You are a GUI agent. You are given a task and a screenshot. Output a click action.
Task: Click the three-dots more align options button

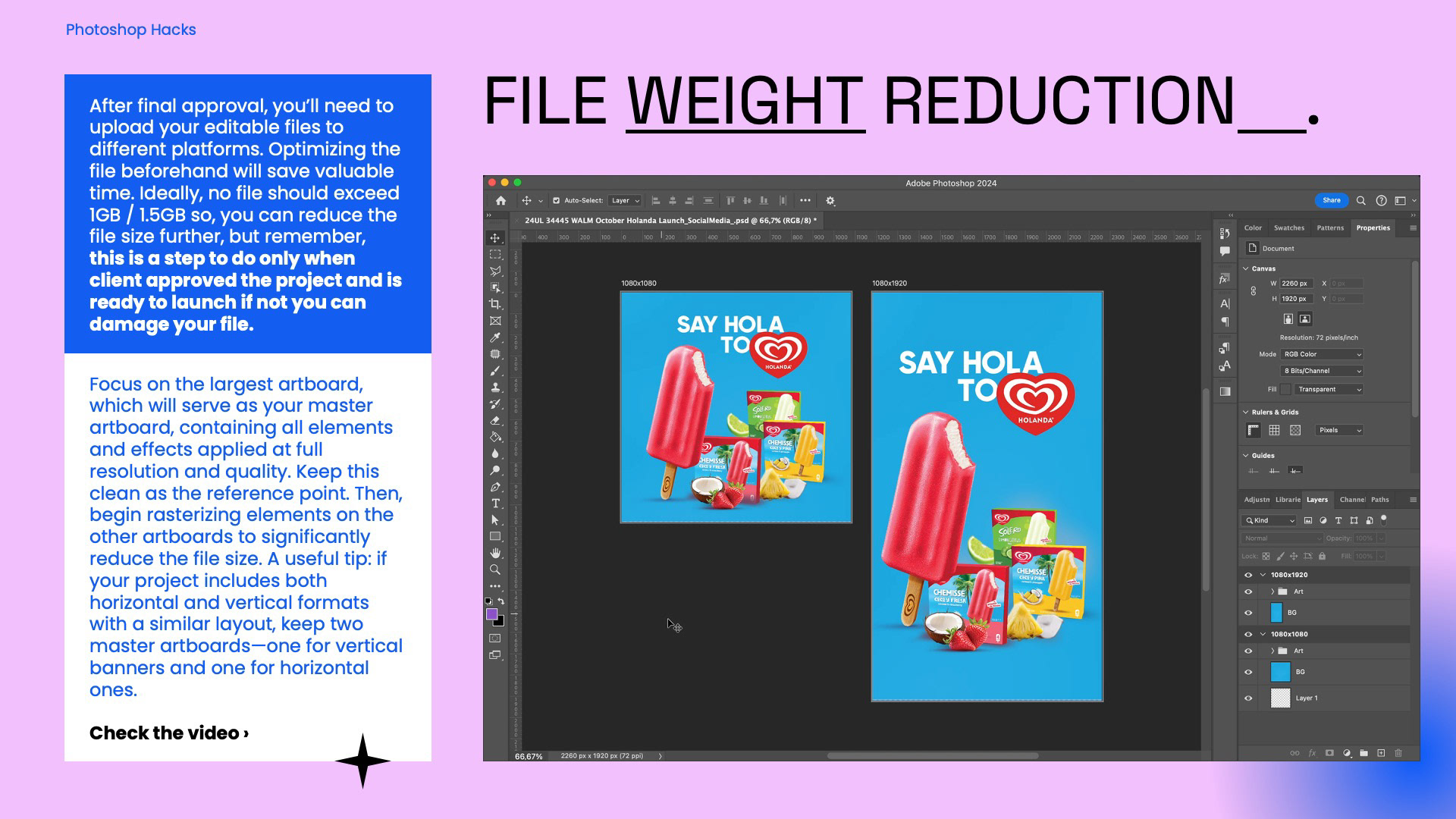pyautogui.click(x=805, y=201)
